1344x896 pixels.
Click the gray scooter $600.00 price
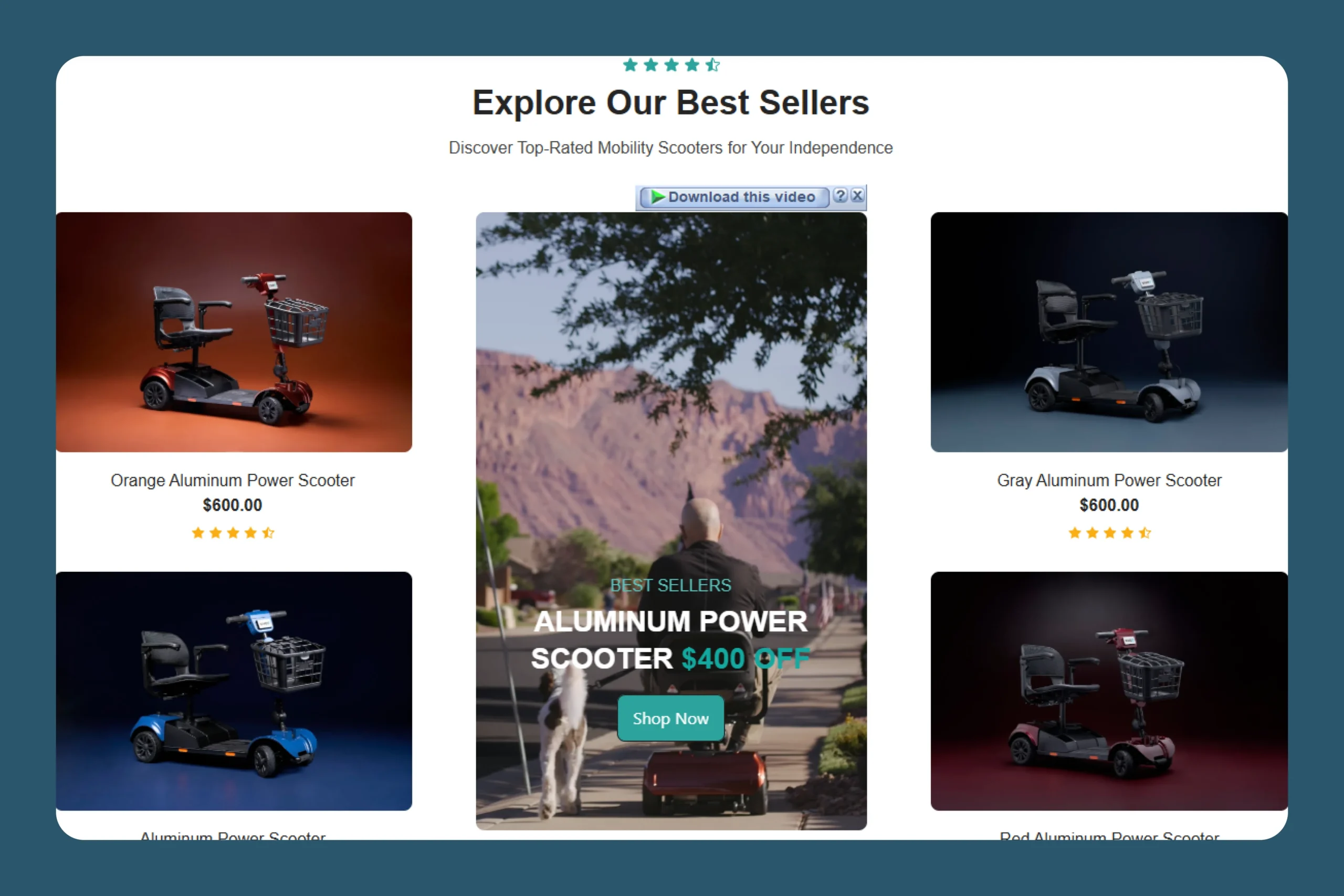(x=1109, y=505)
